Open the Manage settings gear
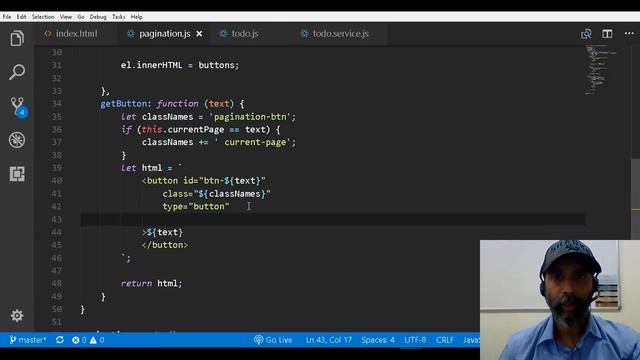 (17, 316)
